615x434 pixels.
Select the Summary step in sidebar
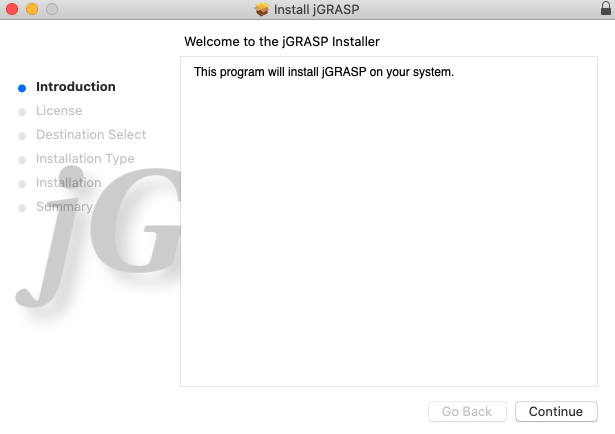pos(64,207)
